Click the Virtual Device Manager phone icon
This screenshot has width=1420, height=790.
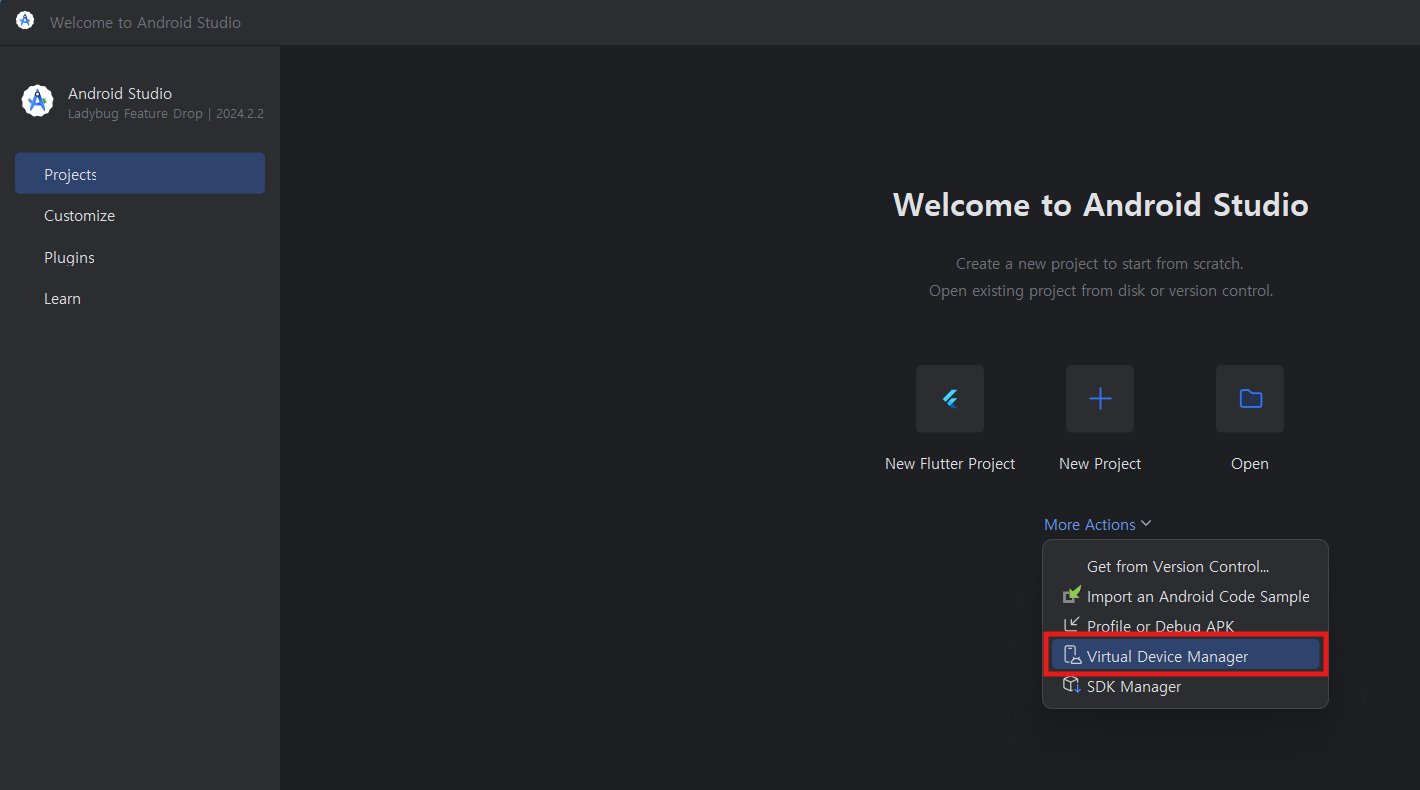click(x=1071, y=656)
